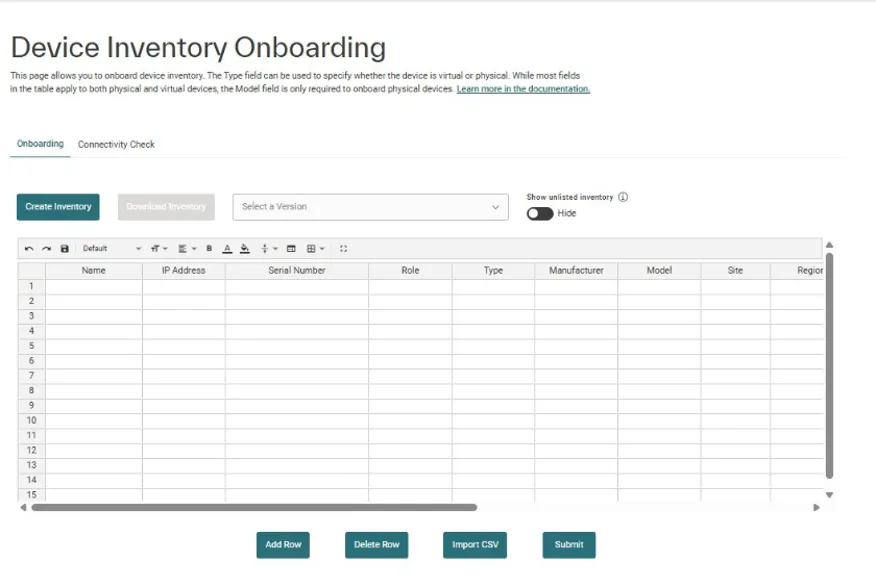Expand the vertical alignment dropdown

[x=269, y=249]
